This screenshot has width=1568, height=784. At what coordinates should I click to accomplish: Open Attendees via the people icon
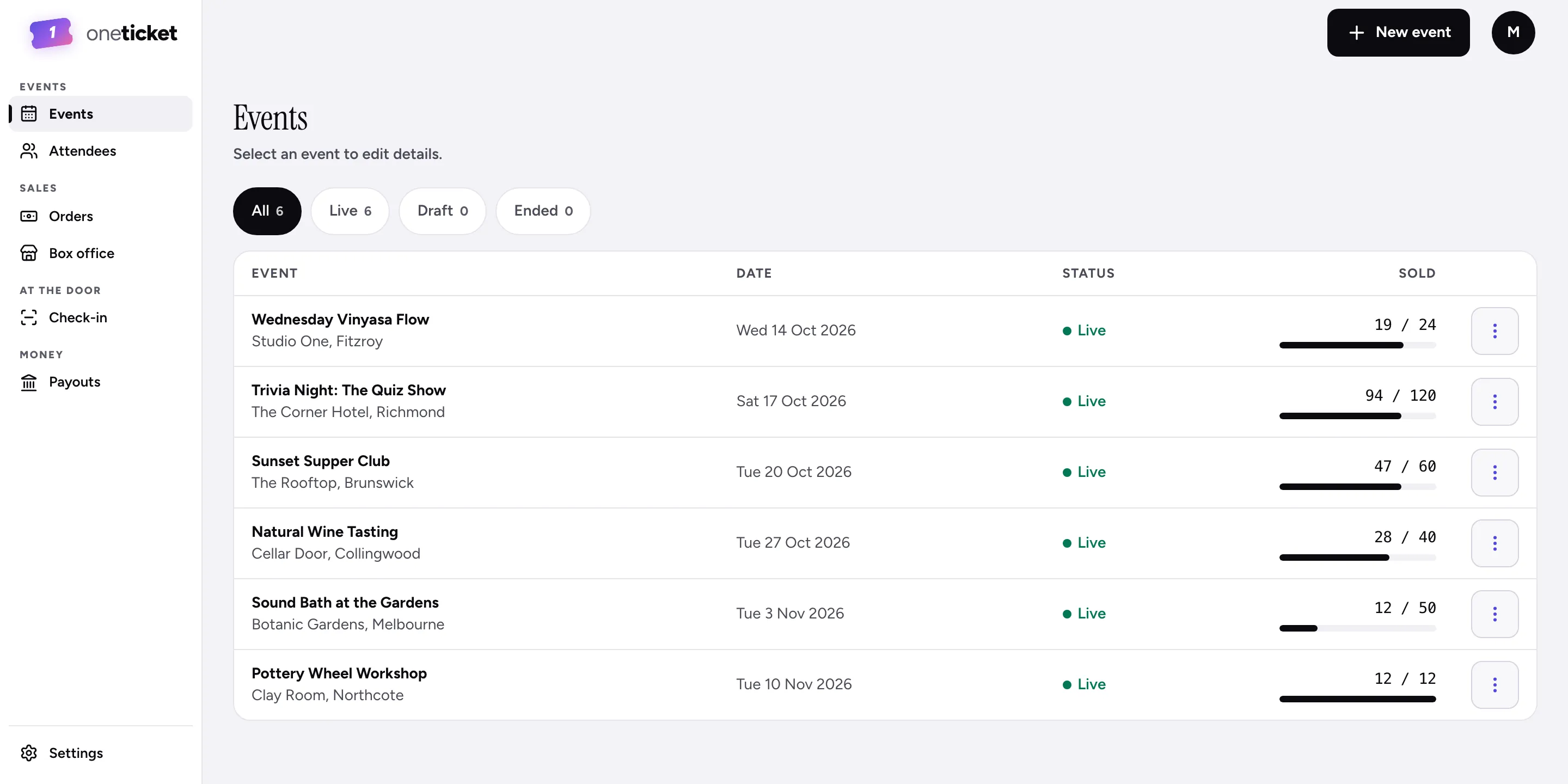(x=29, y=151)
